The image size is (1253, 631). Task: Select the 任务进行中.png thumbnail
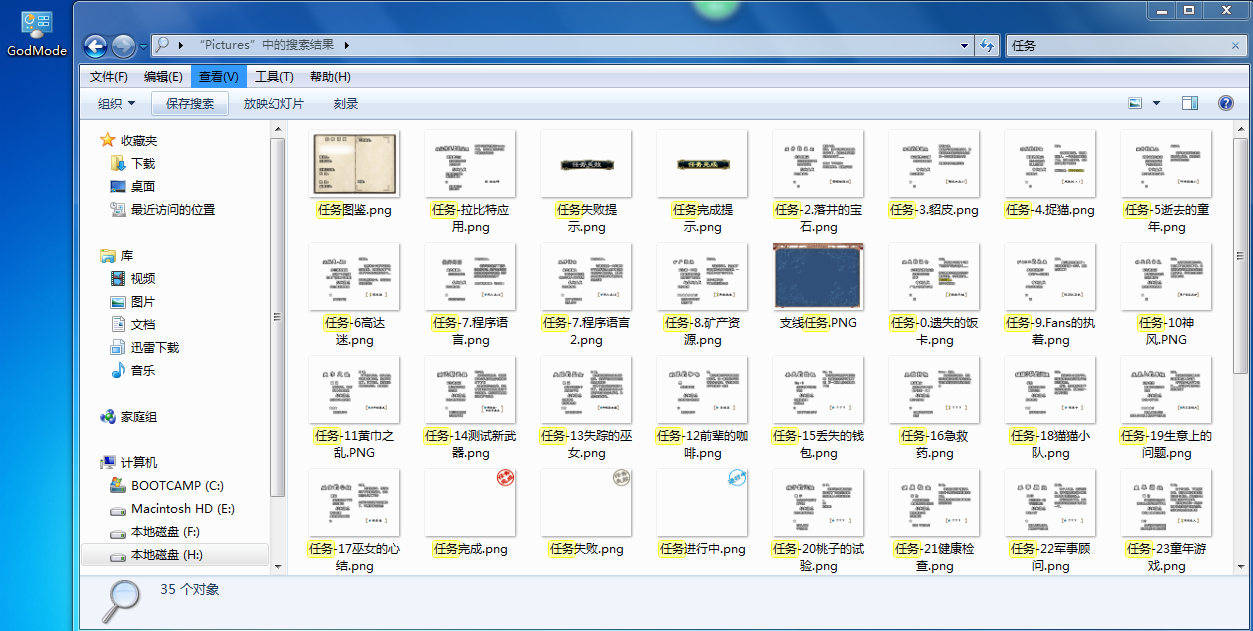click(702, 502)
